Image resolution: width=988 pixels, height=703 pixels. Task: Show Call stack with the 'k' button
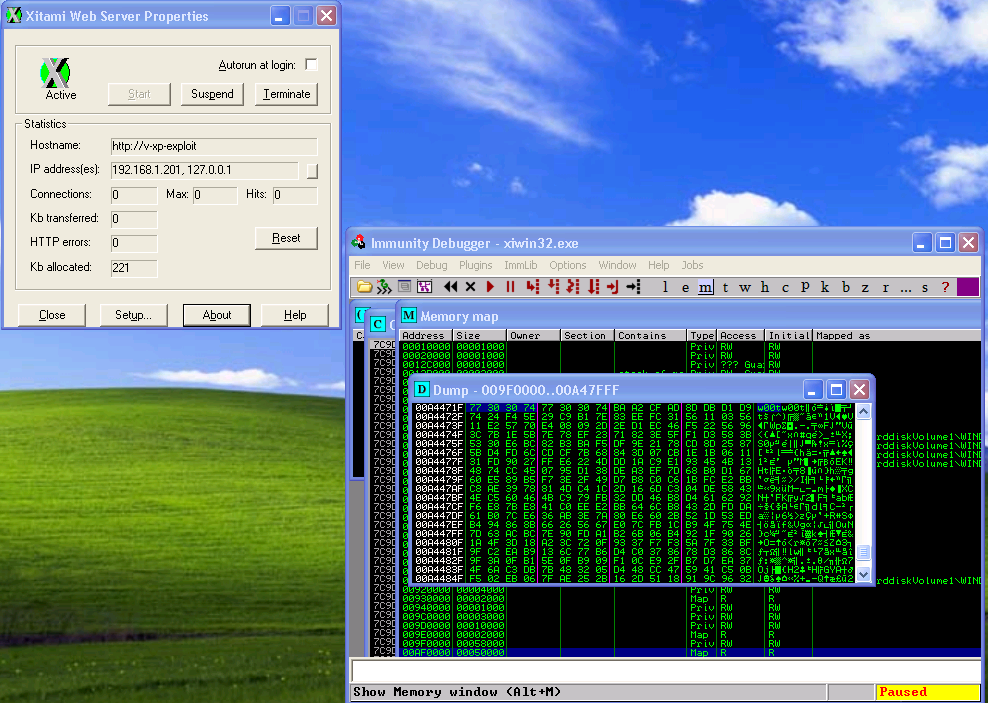click(825, 287)
